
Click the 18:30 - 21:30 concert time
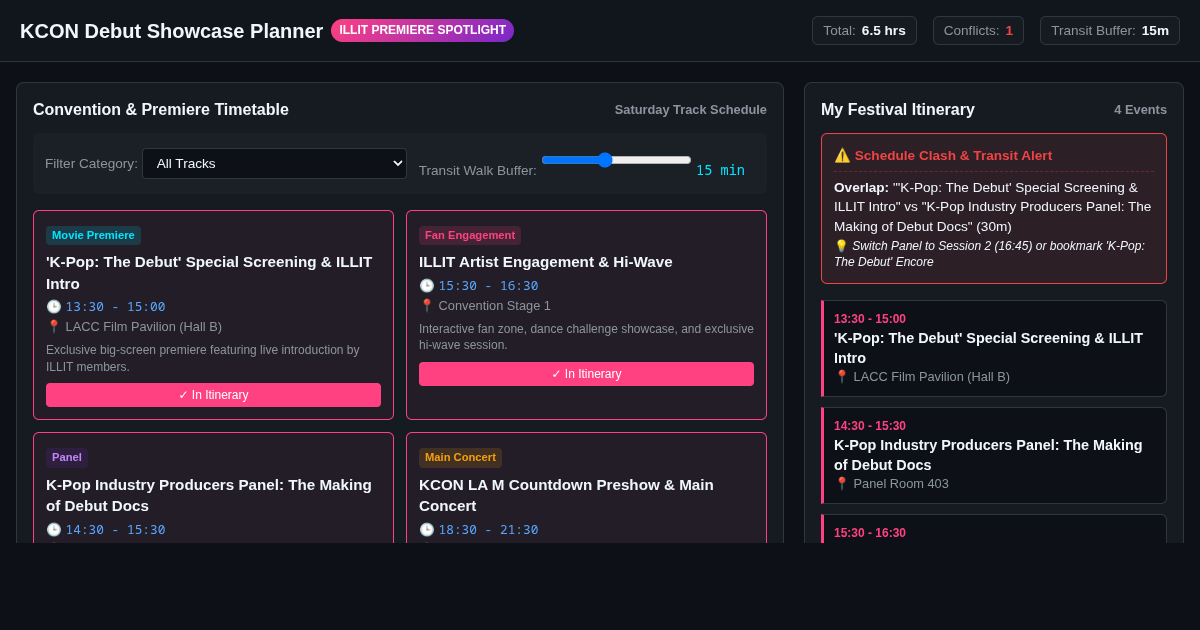pyautogui.click(x=488, y=530)
